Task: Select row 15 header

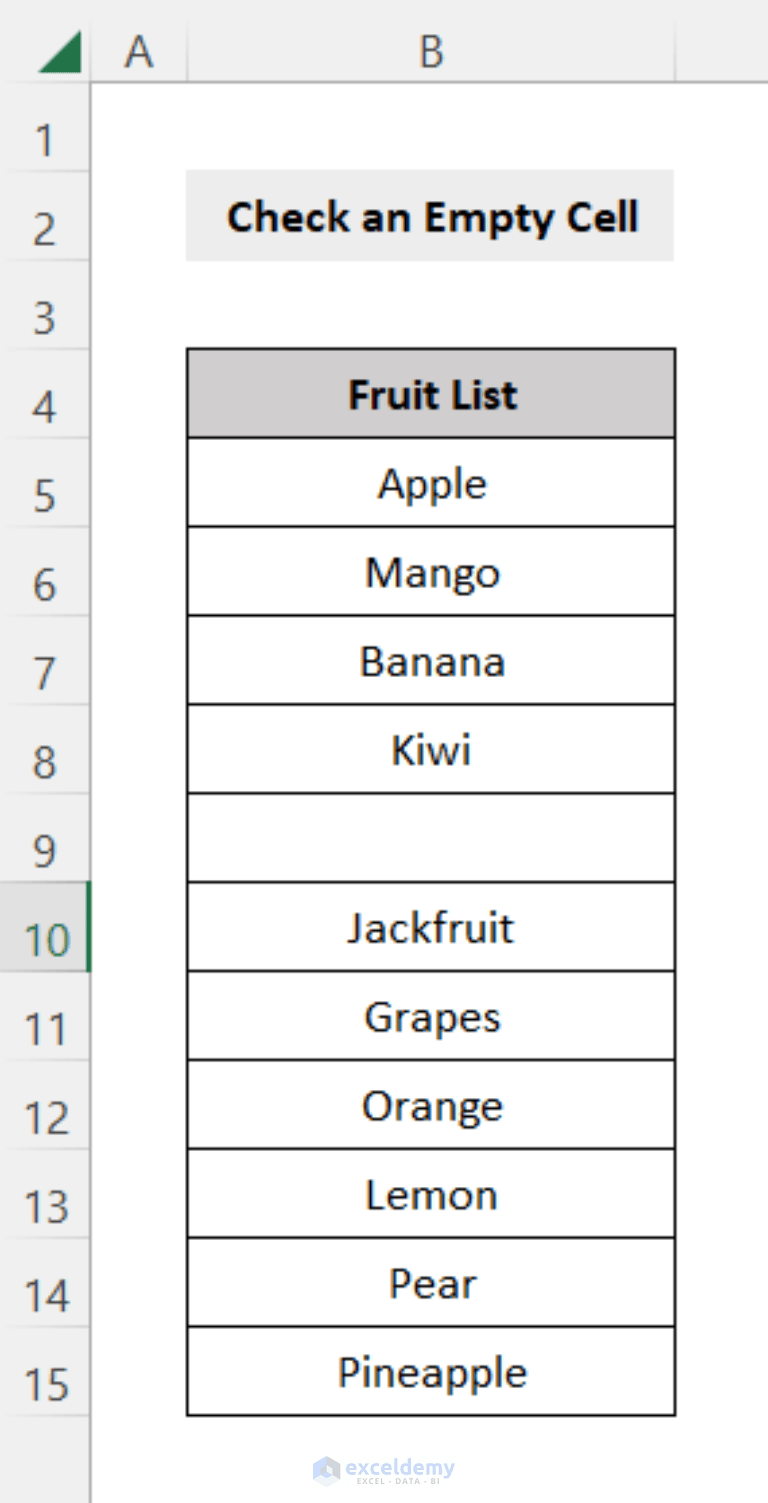Action: pyautogui.click(x=44, y=1385)
